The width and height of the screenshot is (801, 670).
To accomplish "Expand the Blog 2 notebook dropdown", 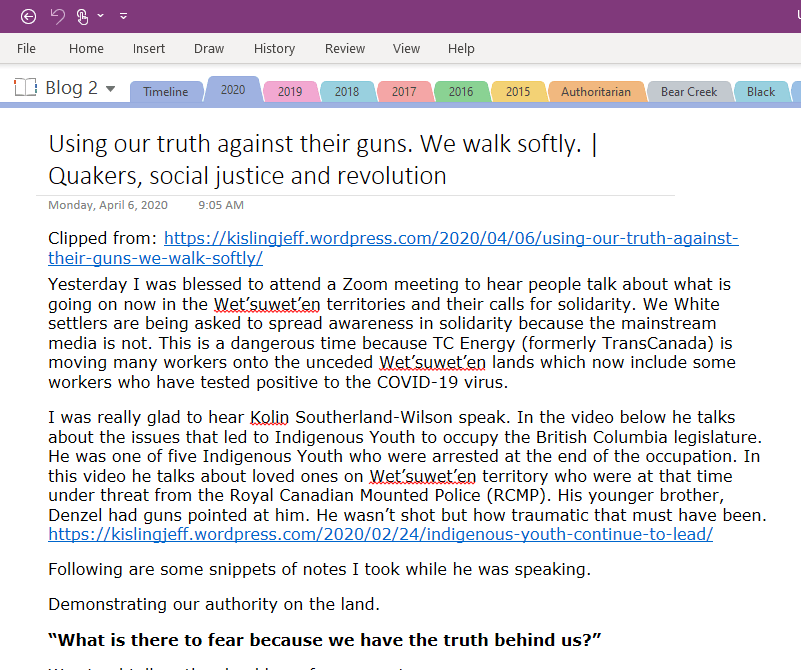I will click(x=110, y=89).
